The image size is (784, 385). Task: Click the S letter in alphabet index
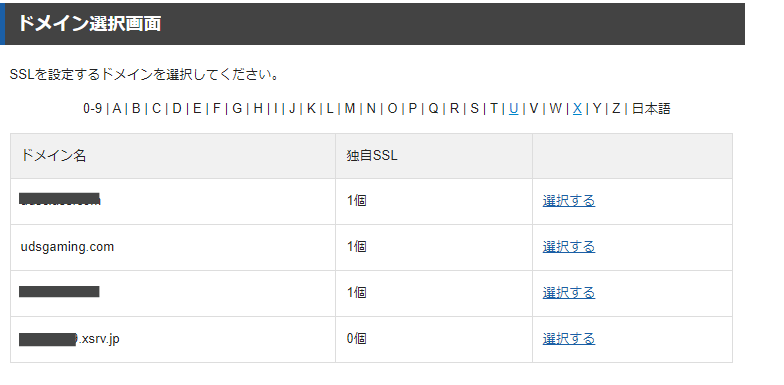474,108
